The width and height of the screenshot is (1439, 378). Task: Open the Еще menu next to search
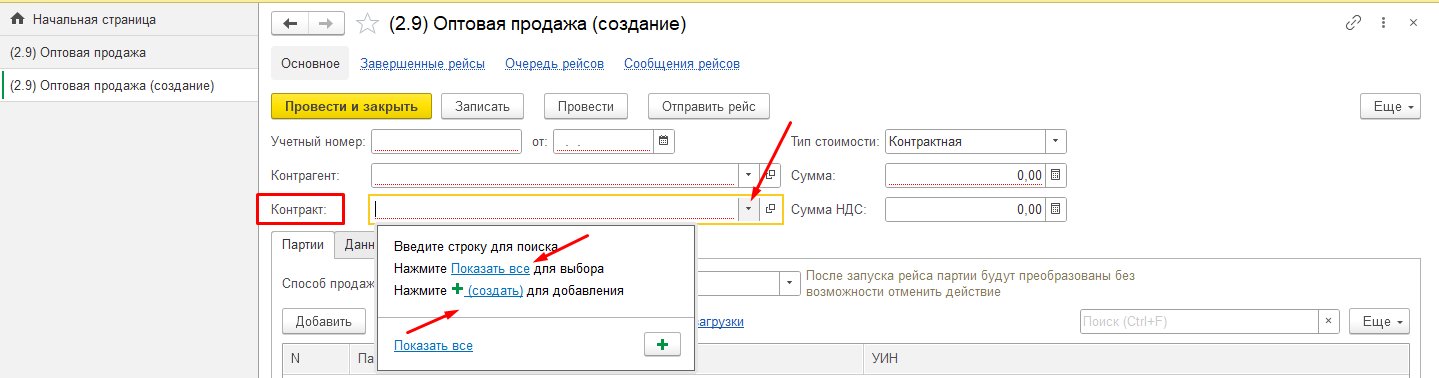[1380, 321]
